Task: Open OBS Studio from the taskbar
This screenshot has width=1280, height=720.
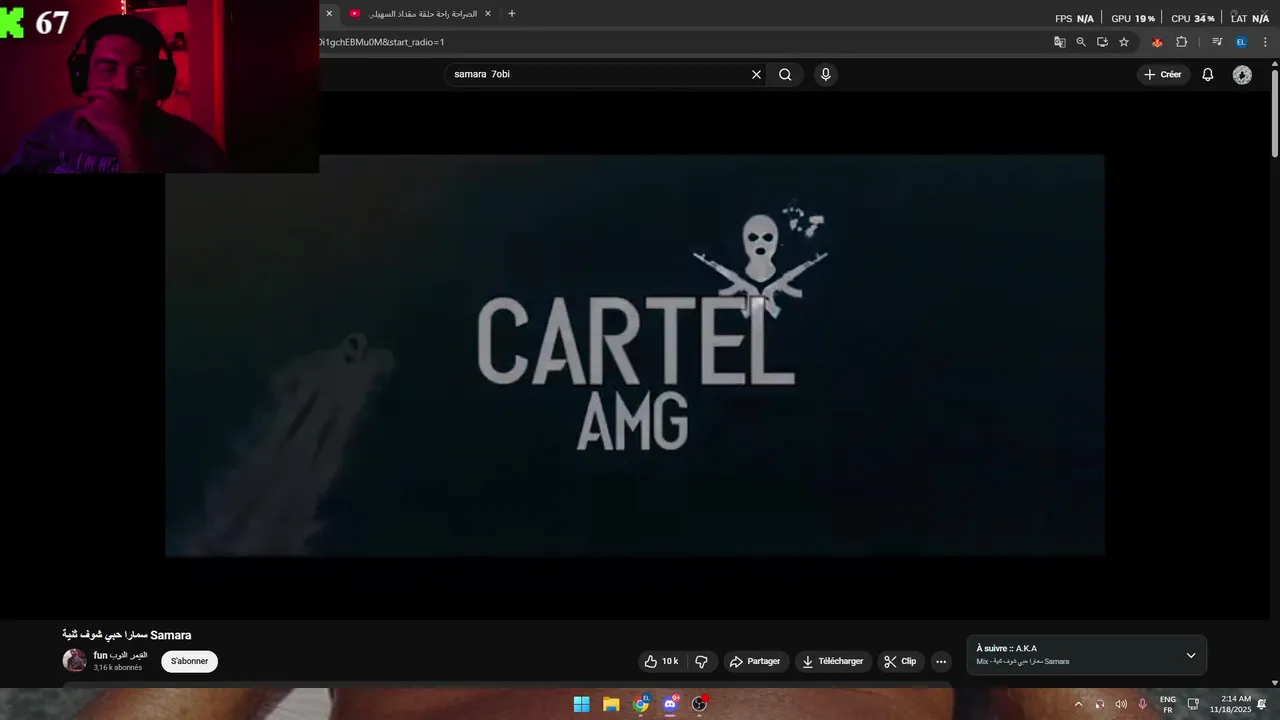Action: 700,704
